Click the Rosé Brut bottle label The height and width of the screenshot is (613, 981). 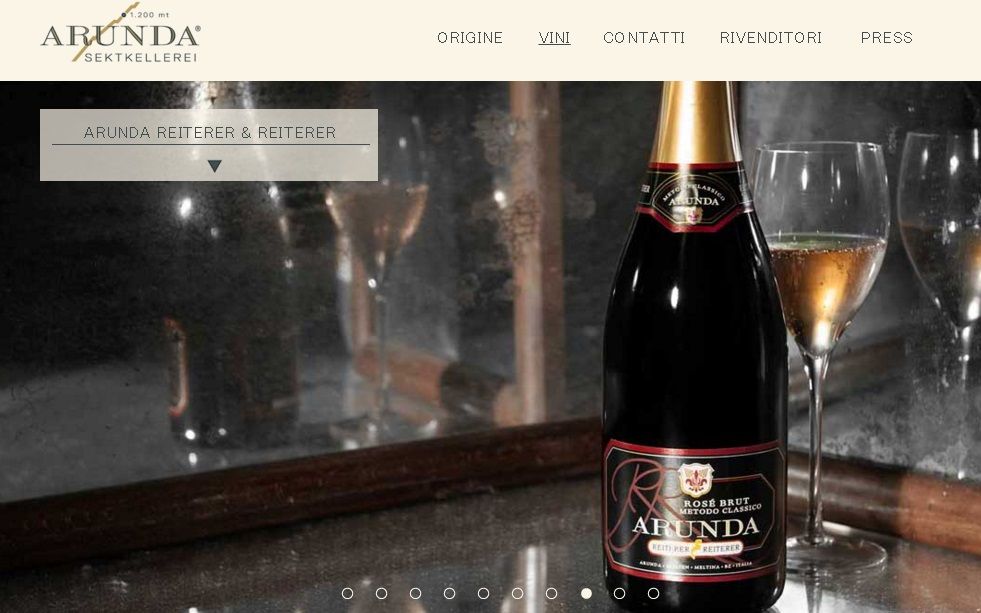tap(693, 510)
